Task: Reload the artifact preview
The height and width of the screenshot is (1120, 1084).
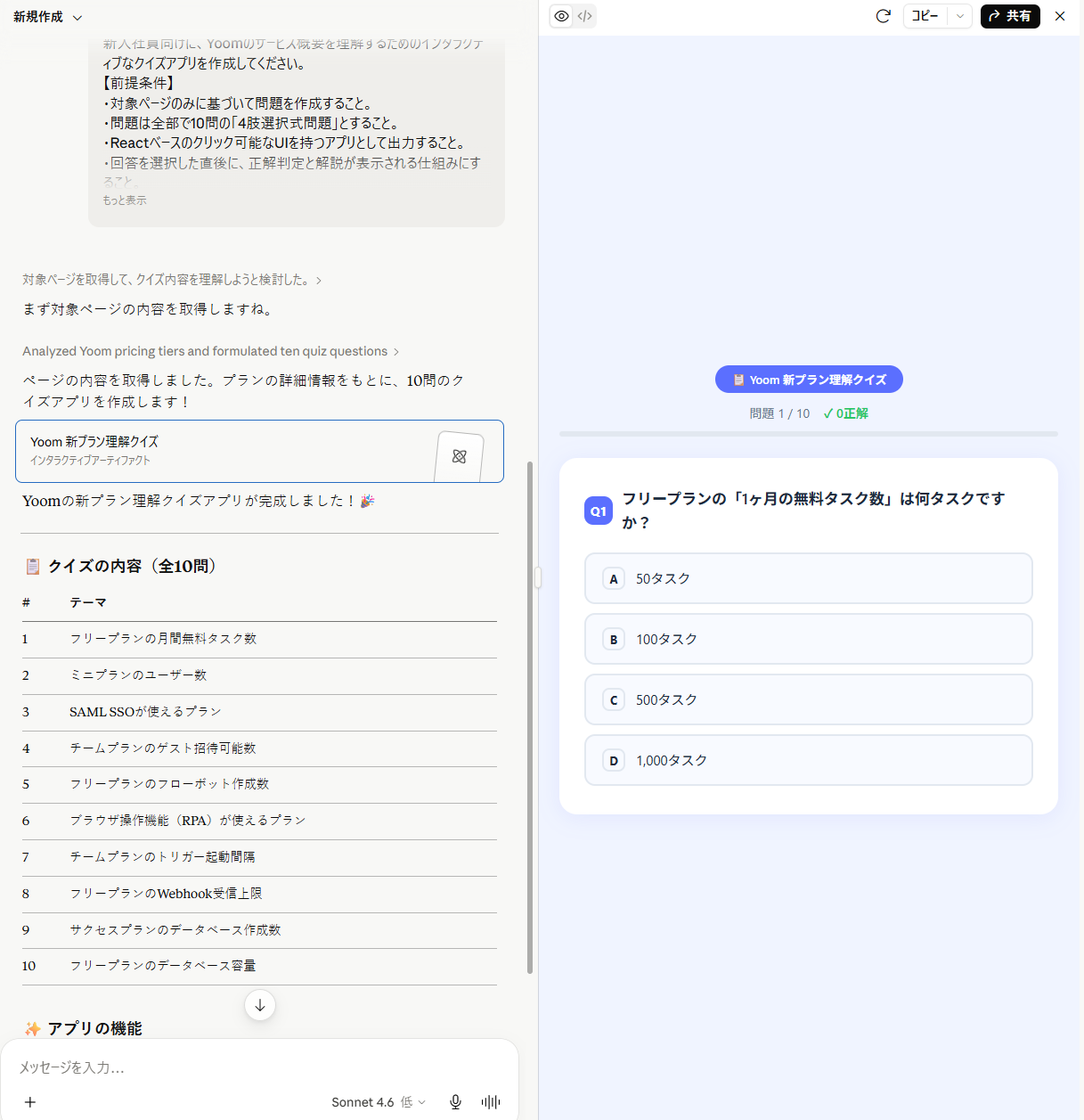Action: [884, 16]
